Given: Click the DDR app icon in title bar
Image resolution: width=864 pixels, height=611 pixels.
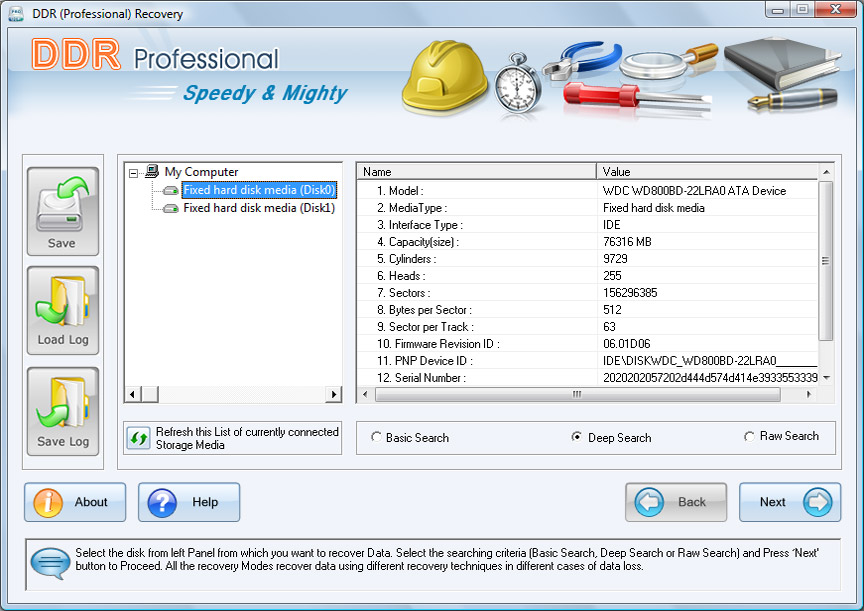Looking at the screenshot, I should point(15,13).
